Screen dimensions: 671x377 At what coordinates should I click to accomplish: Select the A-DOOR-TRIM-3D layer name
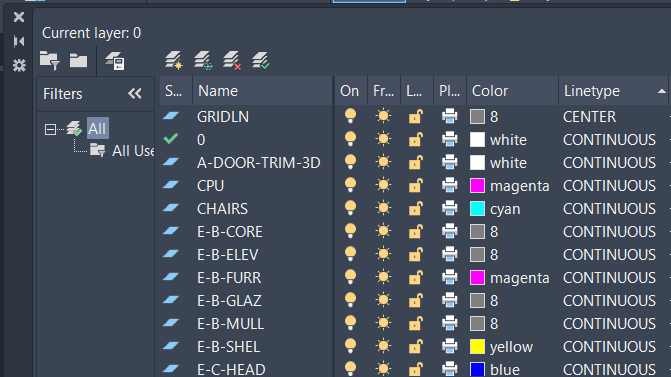click(258, 163)
